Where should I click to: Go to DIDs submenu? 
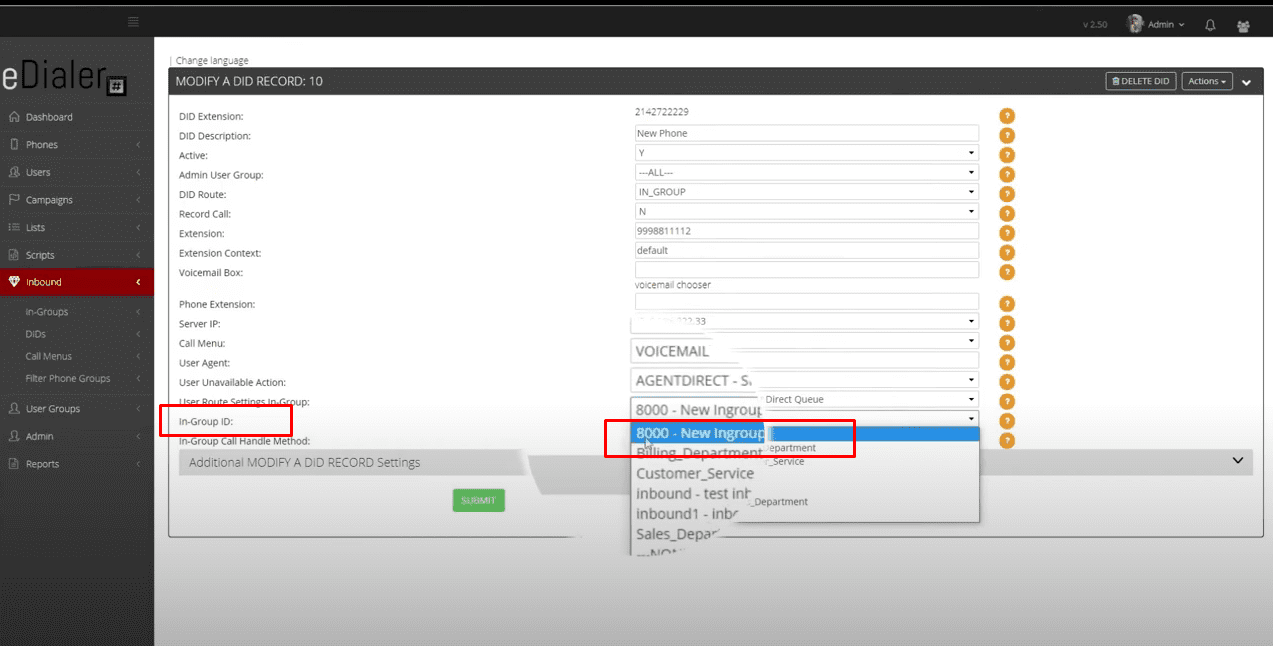tap(36, 334)
